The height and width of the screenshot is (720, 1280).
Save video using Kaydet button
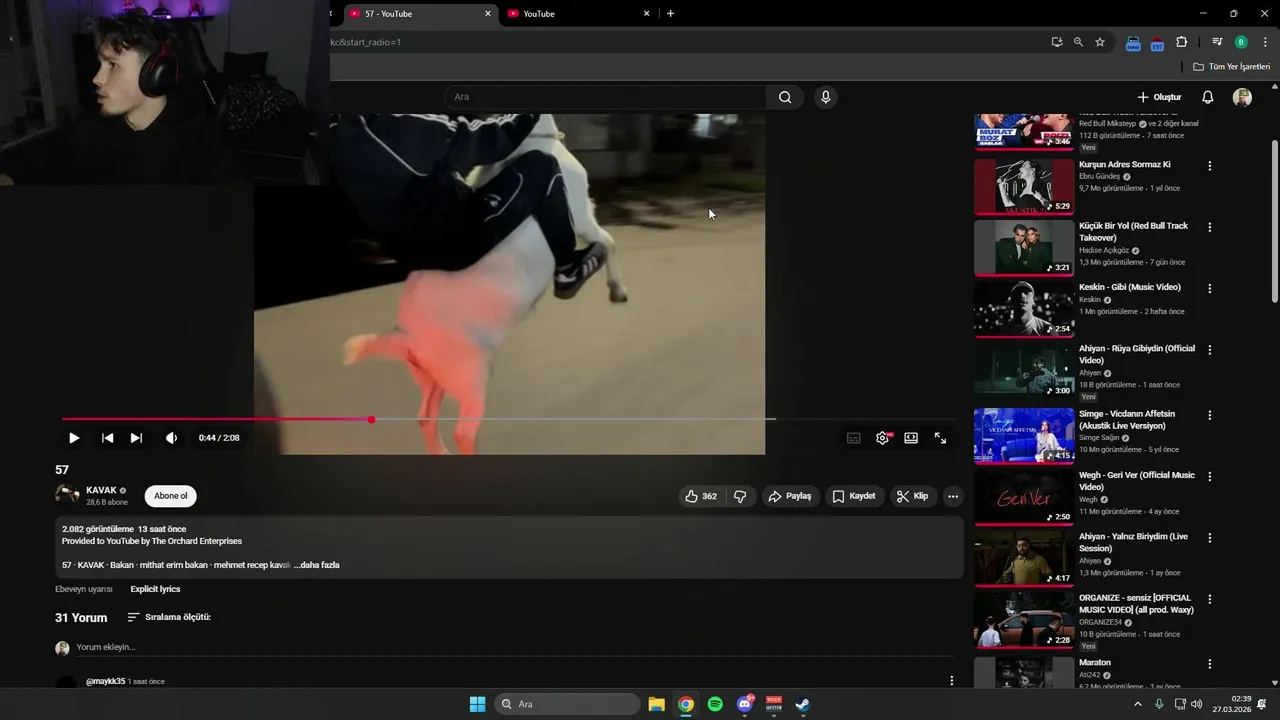(x=854, y=496)
